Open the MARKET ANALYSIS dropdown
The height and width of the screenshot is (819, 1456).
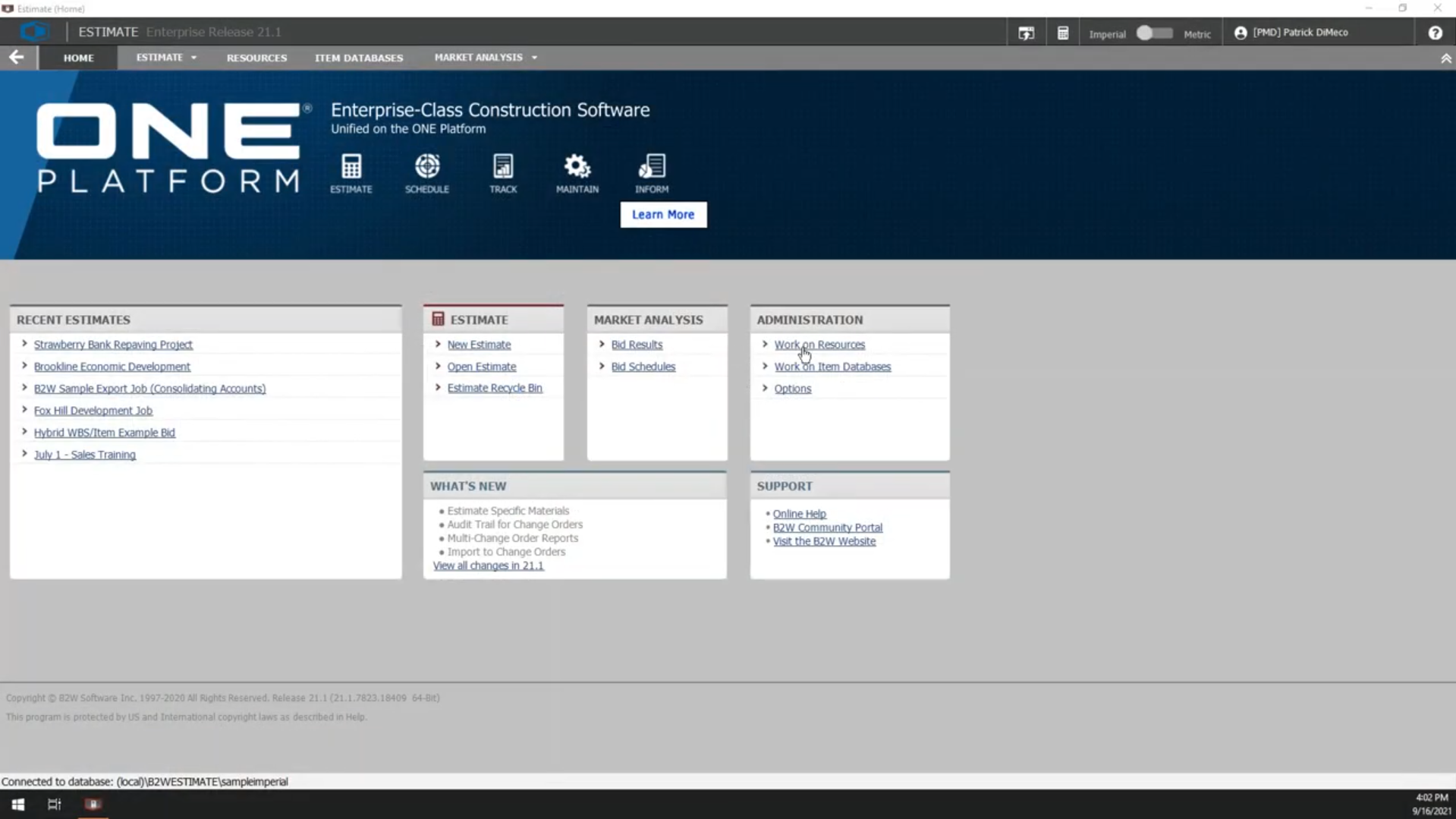533,57
